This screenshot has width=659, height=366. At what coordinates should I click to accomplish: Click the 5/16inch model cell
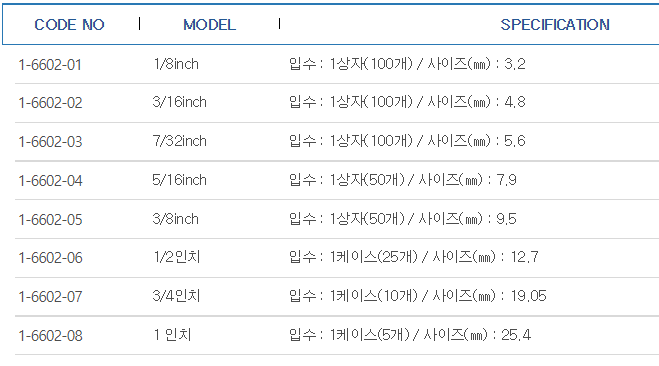(179, 180)
